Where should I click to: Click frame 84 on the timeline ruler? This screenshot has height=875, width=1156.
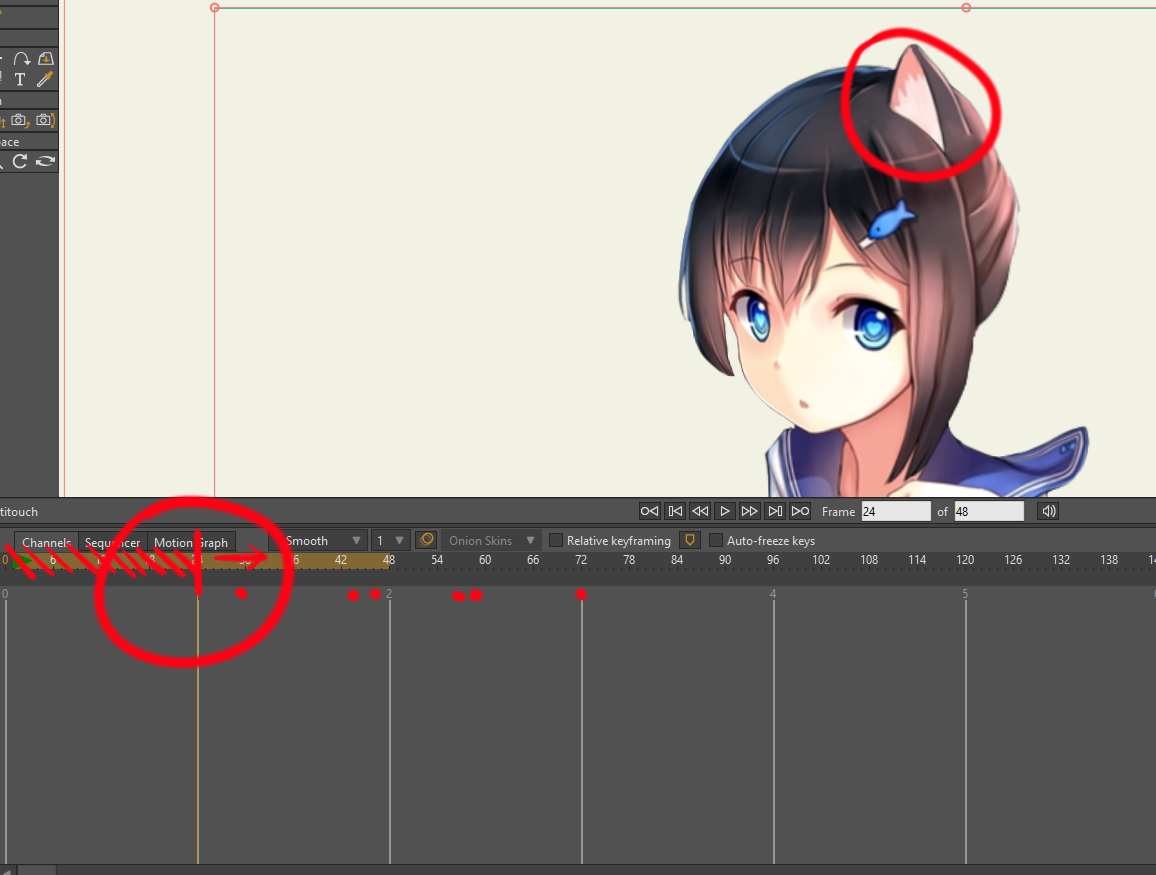coord(677,560)
